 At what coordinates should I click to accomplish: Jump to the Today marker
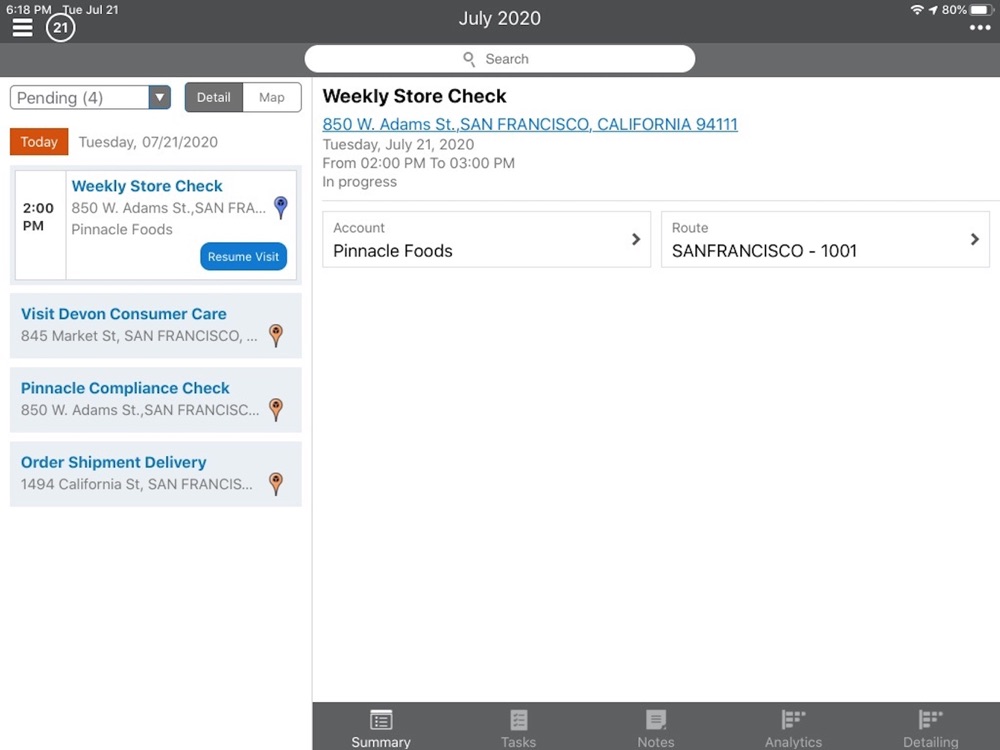coord(39,142)
